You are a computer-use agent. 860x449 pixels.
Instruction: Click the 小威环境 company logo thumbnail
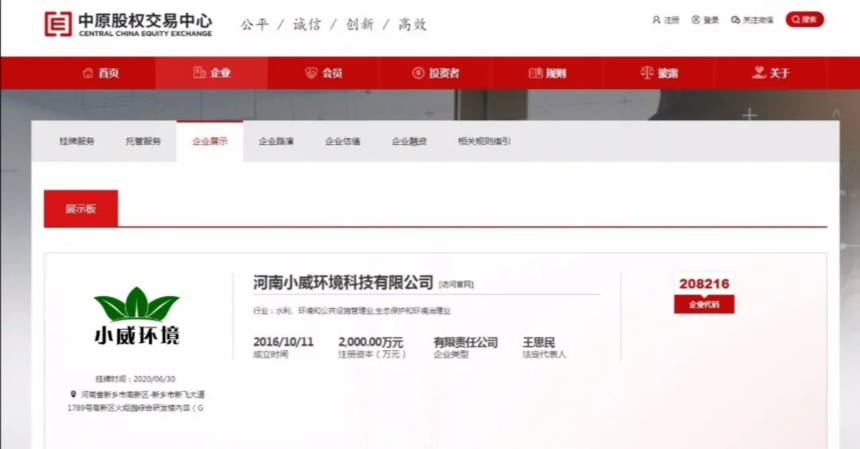(x=137, y=316)
